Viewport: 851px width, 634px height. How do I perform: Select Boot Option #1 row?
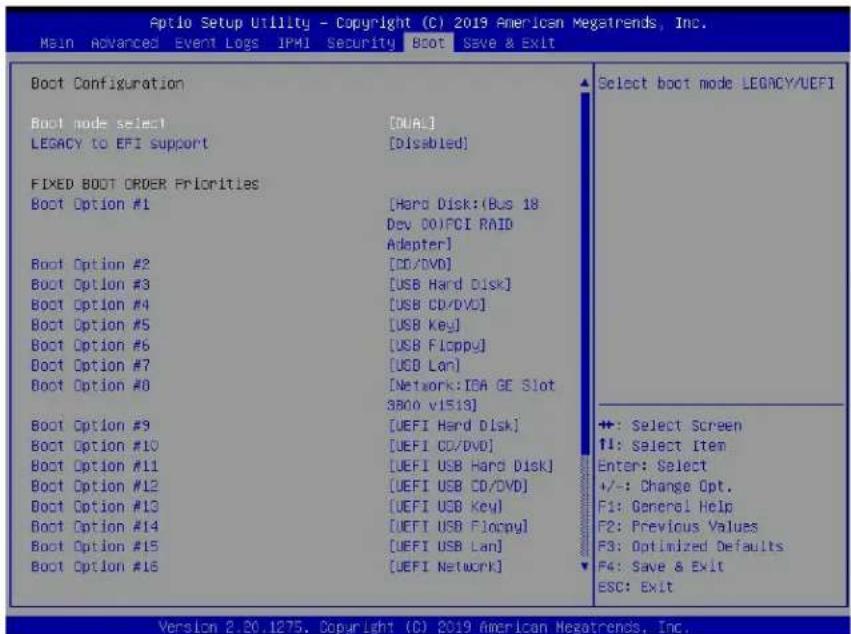coord(90,204)
